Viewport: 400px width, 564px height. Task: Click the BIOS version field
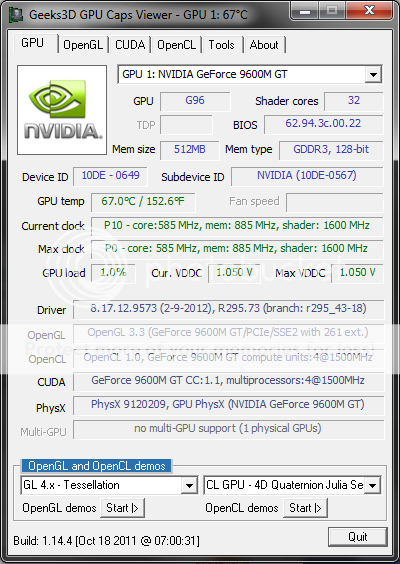coord(323,124)
